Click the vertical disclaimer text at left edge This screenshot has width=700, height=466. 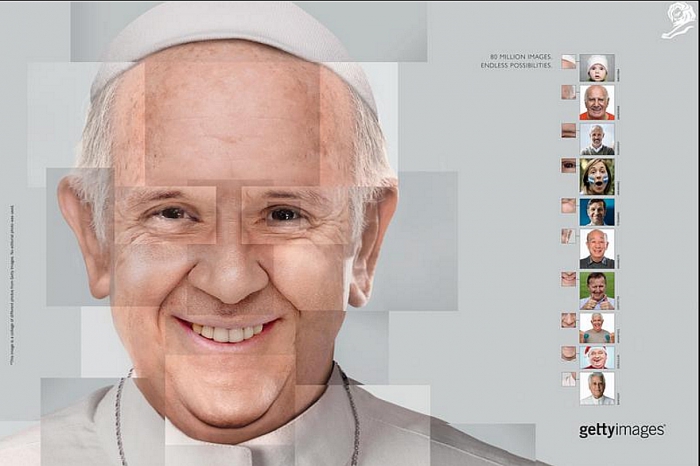12,285
